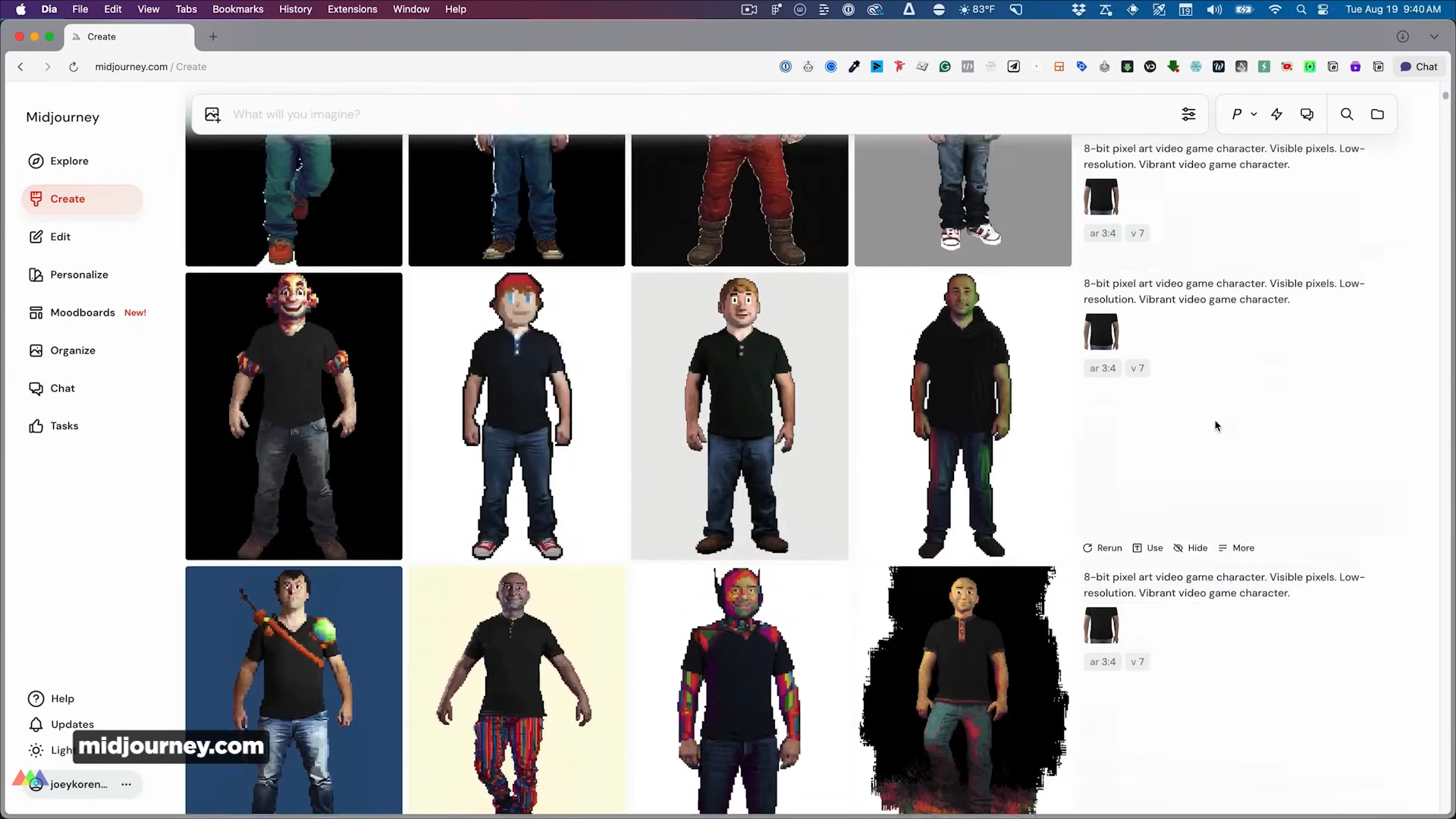1456x819 pixels.
Task: Hide this generation using Hide
Action: [x=1191, y=548]
